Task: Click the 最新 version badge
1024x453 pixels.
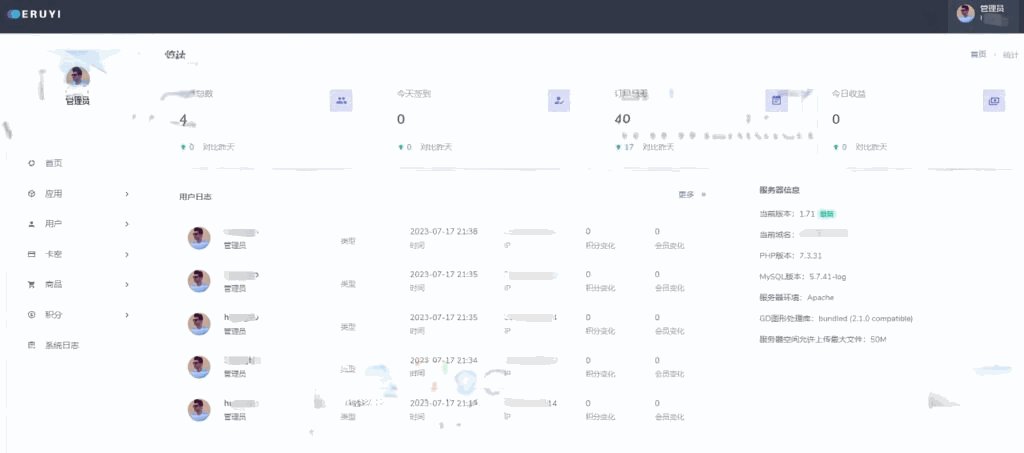Action: pyautogui.click(x=827, y=213)
